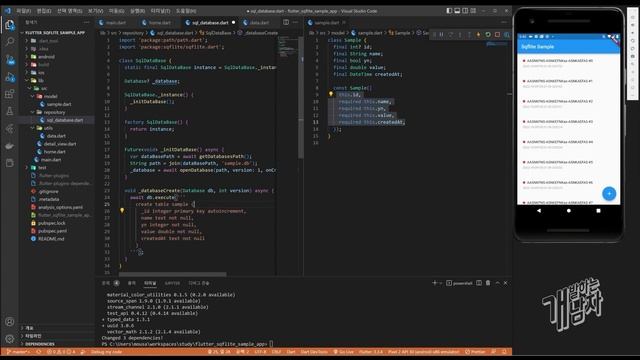The image size is (640, 360).
Task: Click Prettier in the status bar
Action: pyautogui.click(x=475, y=352)
